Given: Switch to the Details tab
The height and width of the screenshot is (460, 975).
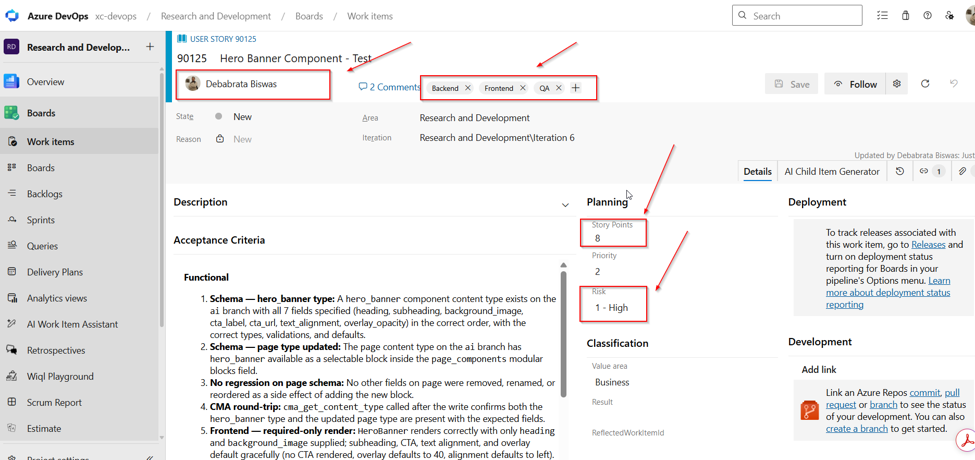Looking at the screenshot, I should (x=757, y=172).
